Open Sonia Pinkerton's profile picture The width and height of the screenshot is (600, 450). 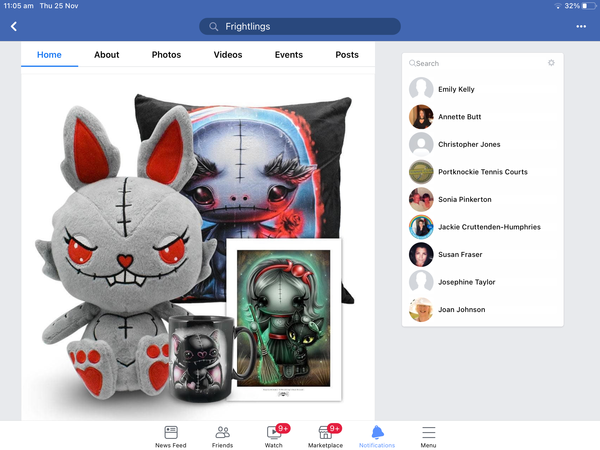click(x=421, y=199)
